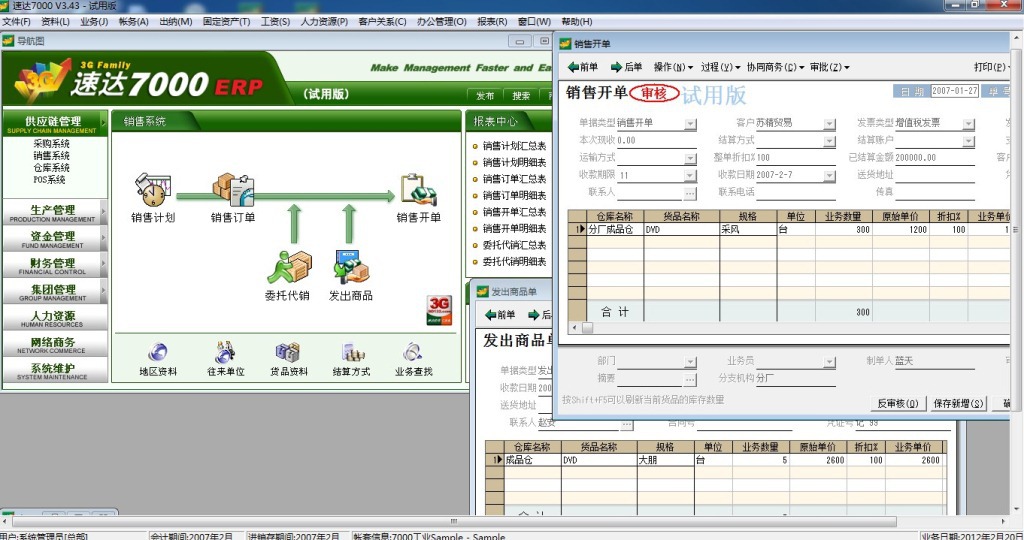The image size is (1024, 540).
Task: Expand the 财务管理 sidebar section
Action: [x=55, y=266]
